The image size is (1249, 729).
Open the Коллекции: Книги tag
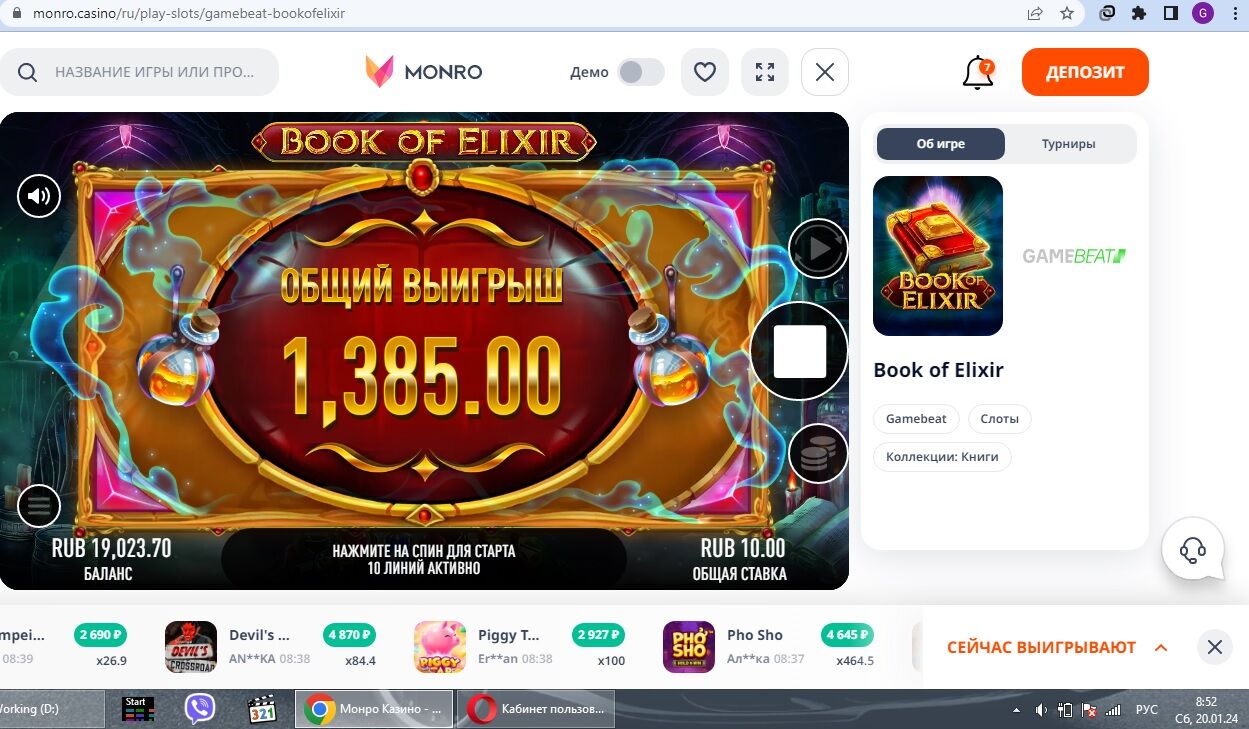[x=942, y=457]
